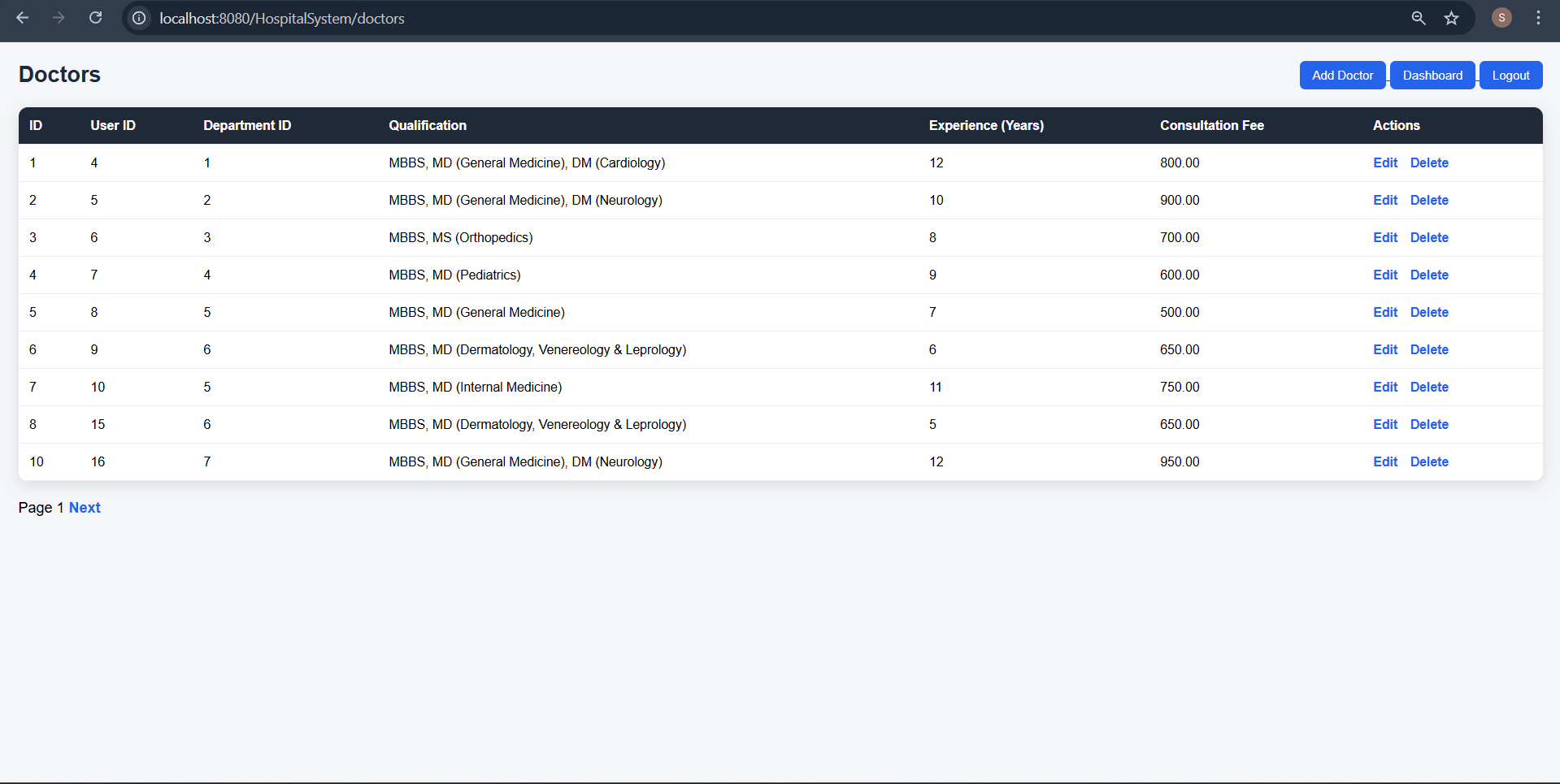Edit the doctor with ID 10
1560x784 pixels.
click(1384, 462)
